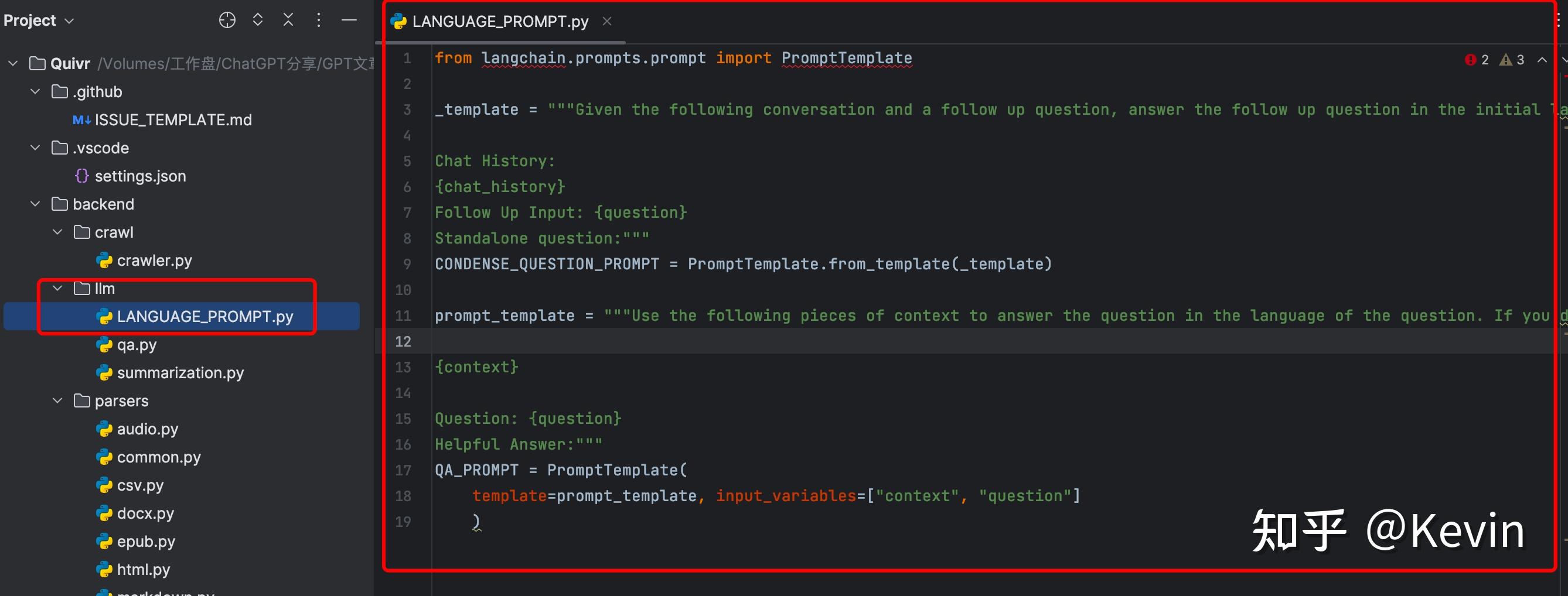This screenshot has width=1568, height=596.
Task: Place cursor on empty editor line 12
Action: point(731,341)
